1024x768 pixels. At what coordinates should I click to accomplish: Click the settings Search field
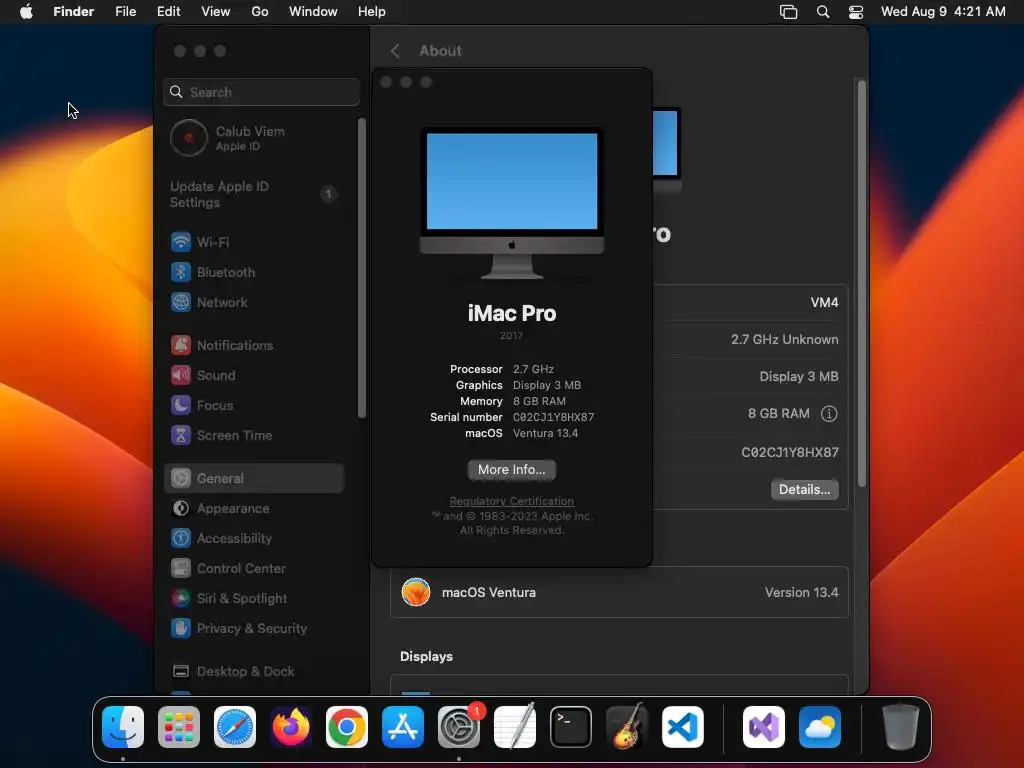(x=261, y=92)
